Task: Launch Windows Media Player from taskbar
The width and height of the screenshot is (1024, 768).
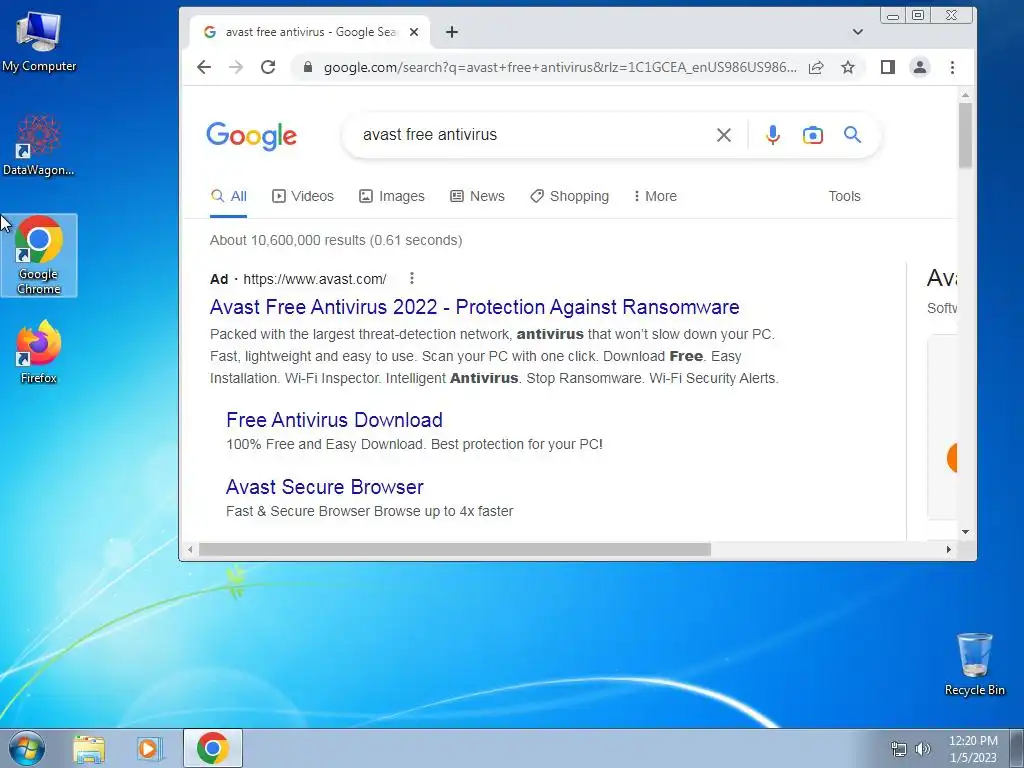Action: (x=150, y=749)
